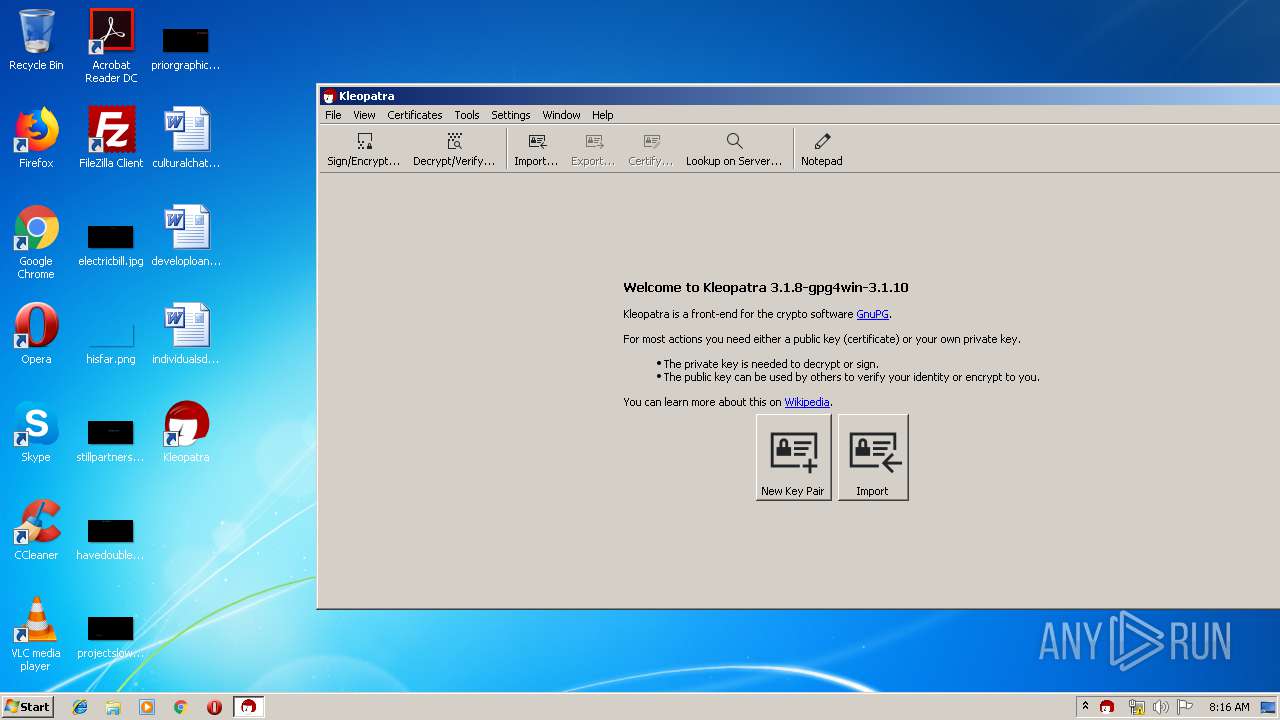Select the havedouble desktop file
Viewport: 1280px width, 720px height.
click(111, 540)
